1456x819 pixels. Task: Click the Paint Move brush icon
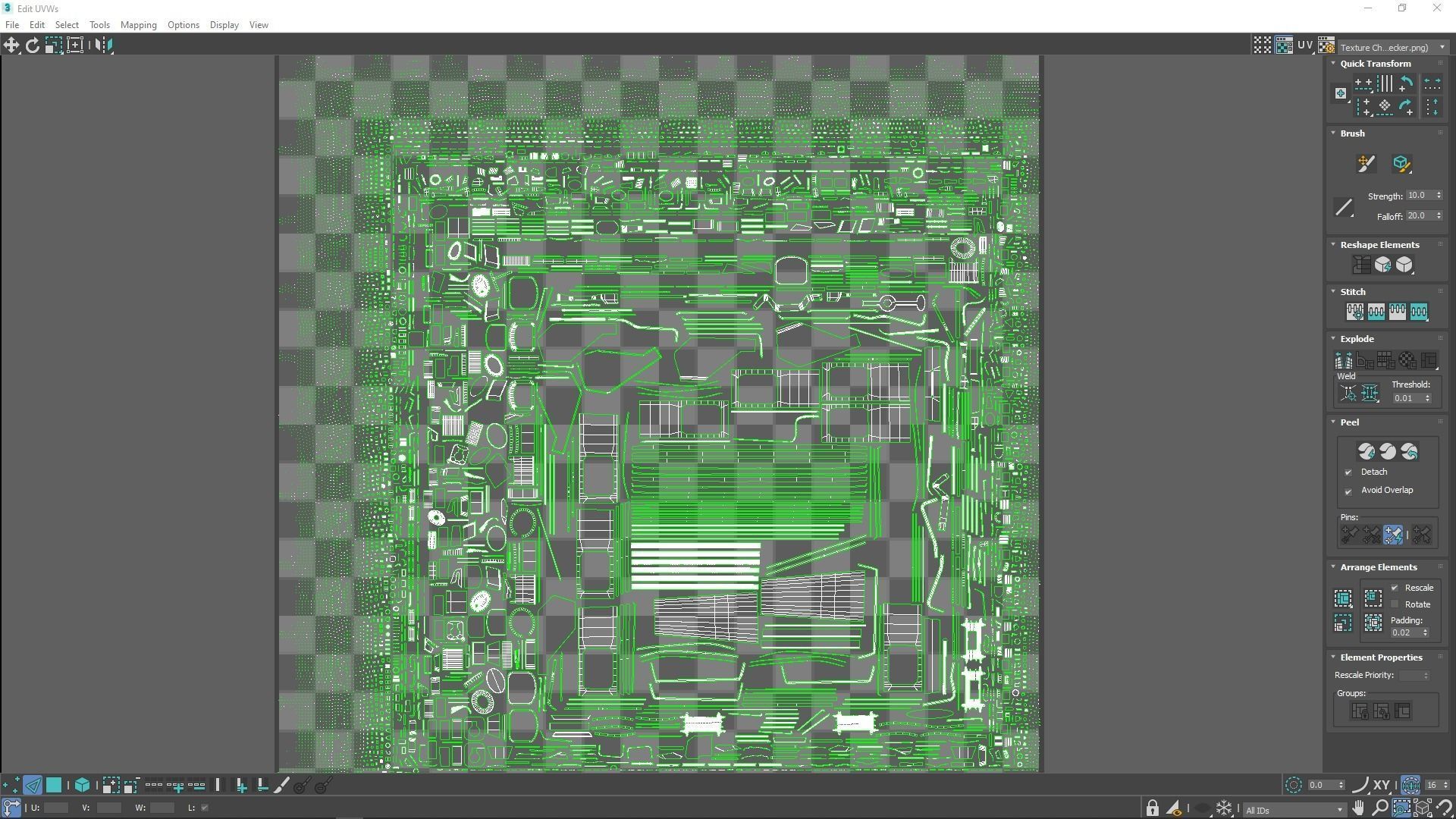click(x=1366, y=164)
